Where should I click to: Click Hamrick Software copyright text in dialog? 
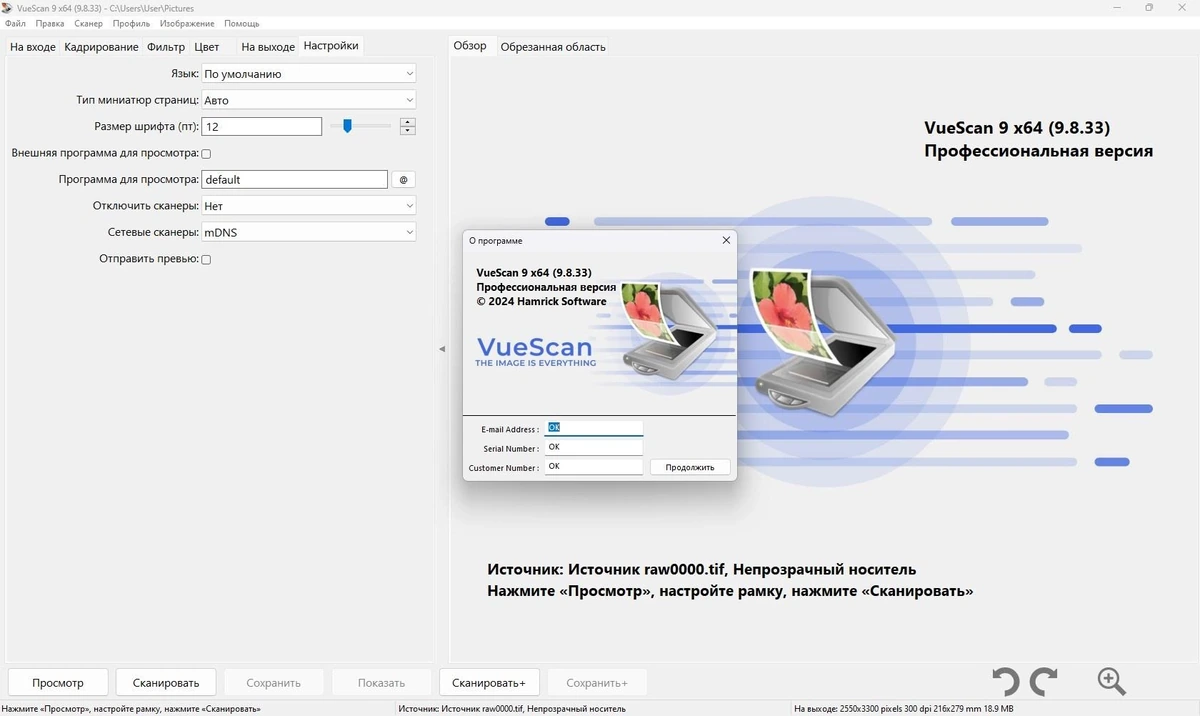tap(541, 301)
